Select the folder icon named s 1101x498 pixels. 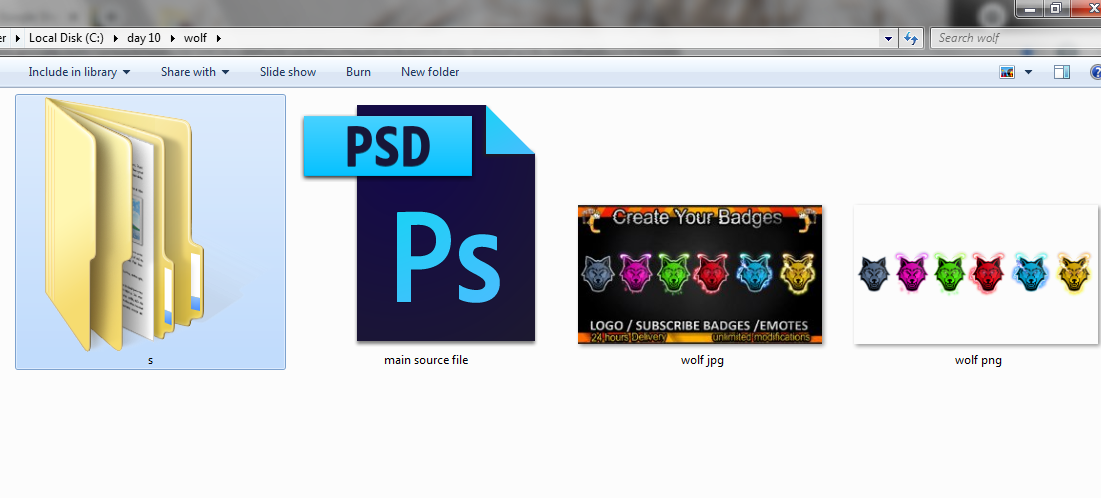(x=124, y=225)
